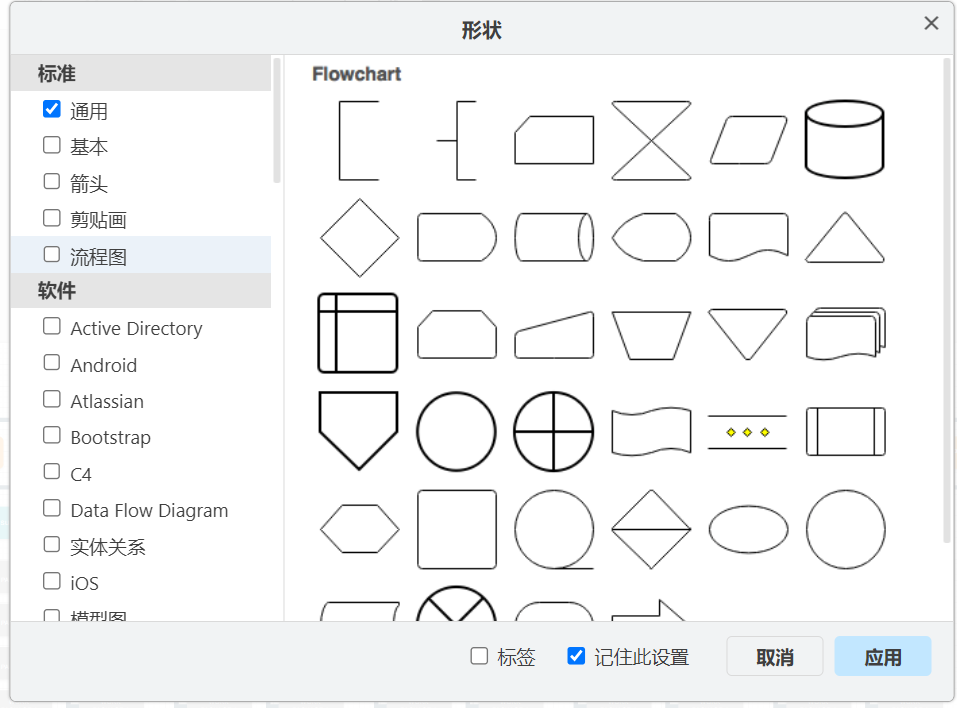Viewport: 957px width, 708px height.
Task: Check the 标签 checkbox
Action: (479, 656)
